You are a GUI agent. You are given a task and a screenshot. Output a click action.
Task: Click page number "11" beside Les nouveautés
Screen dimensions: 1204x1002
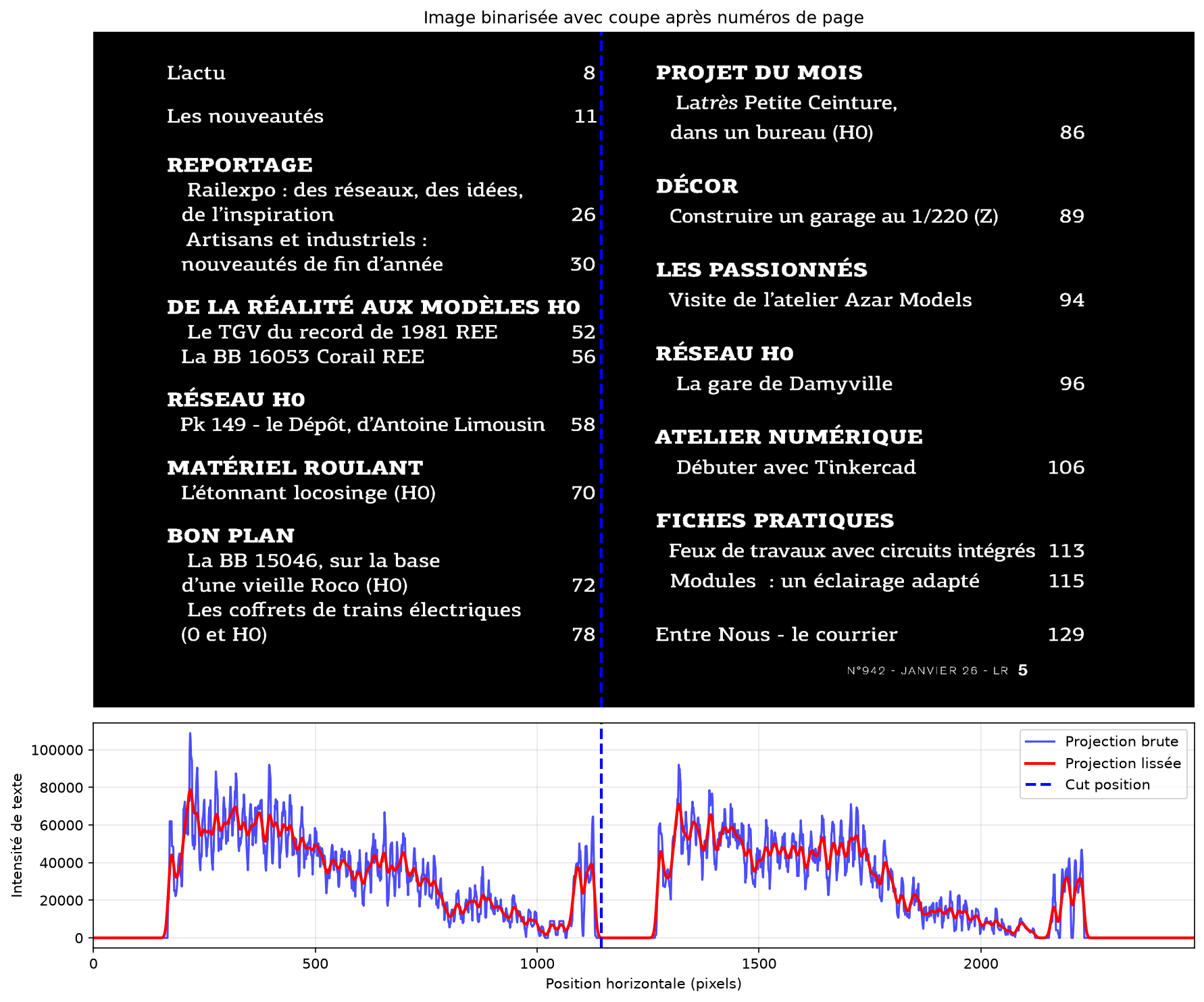(586, 116)
